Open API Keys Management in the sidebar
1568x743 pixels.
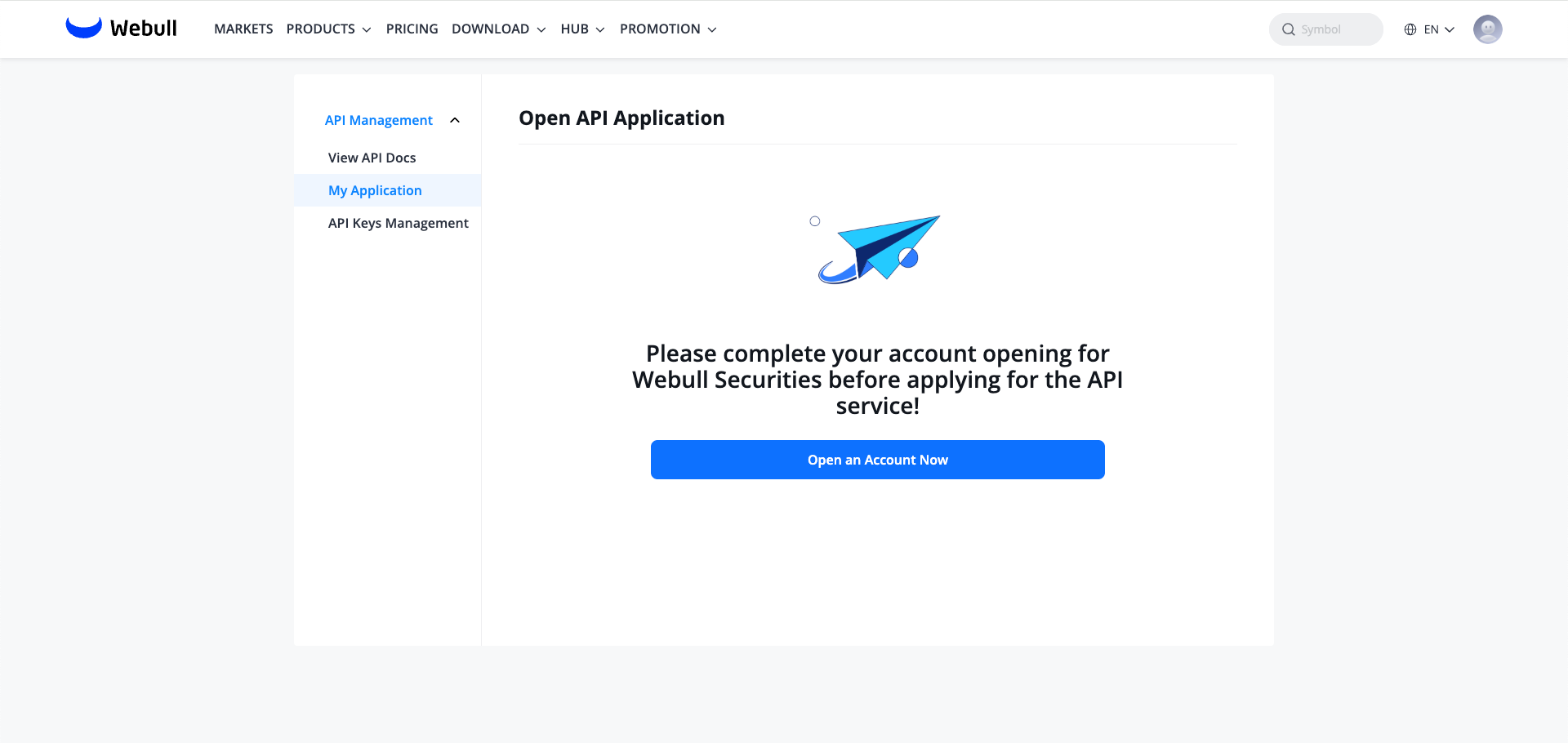tap(398, 223)
